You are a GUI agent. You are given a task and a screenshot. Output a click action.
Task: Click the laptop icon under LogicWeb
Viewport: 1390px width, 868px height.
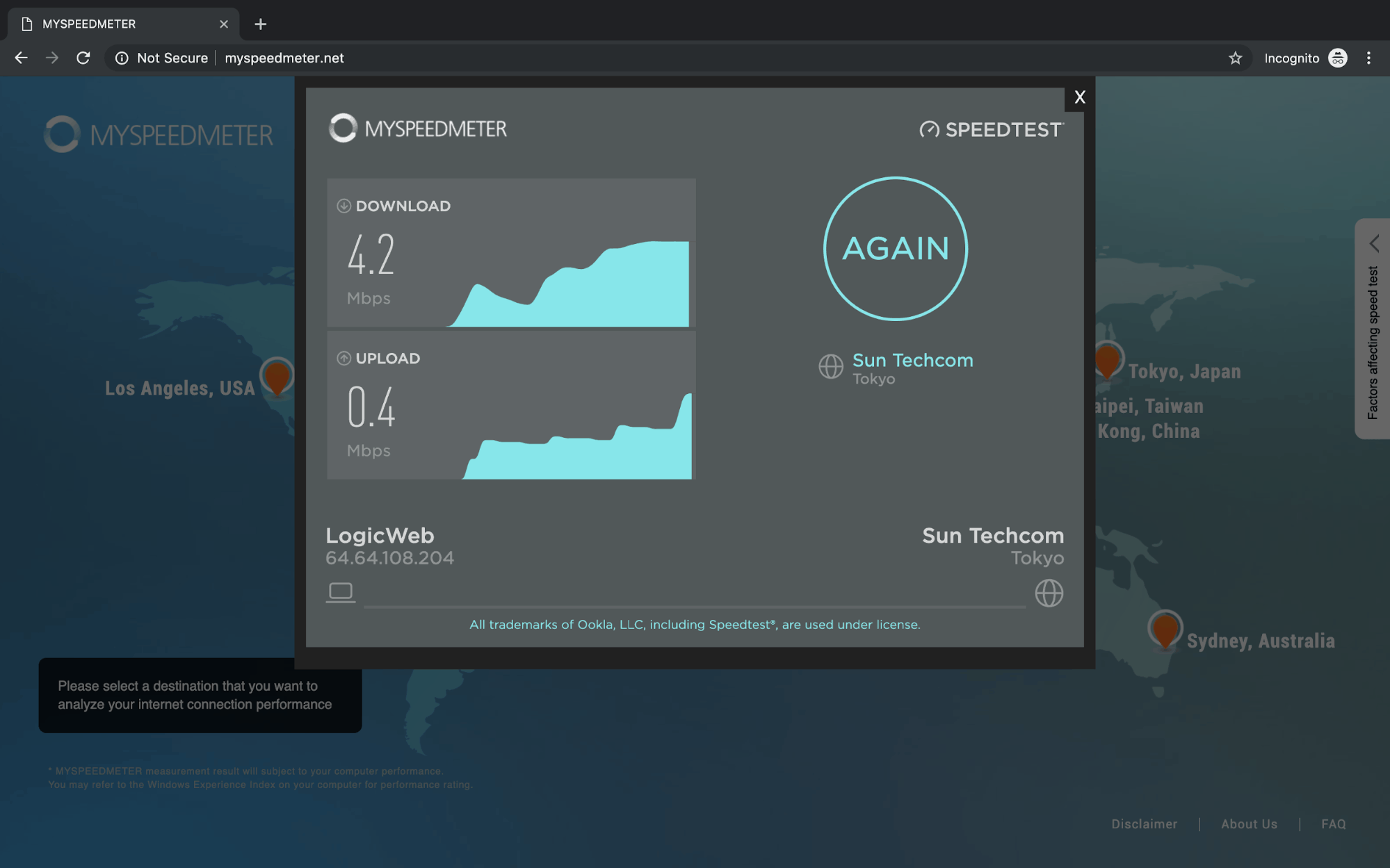[x=341, y=593]
